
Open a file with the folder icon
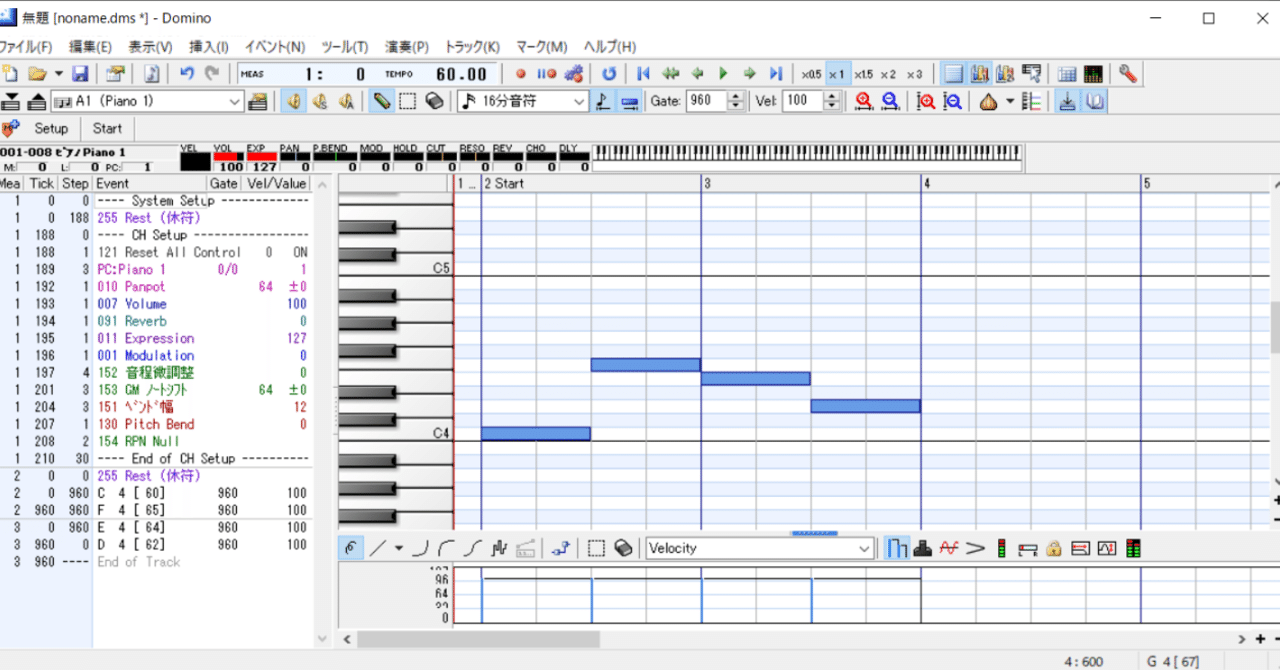click(37, 74)
